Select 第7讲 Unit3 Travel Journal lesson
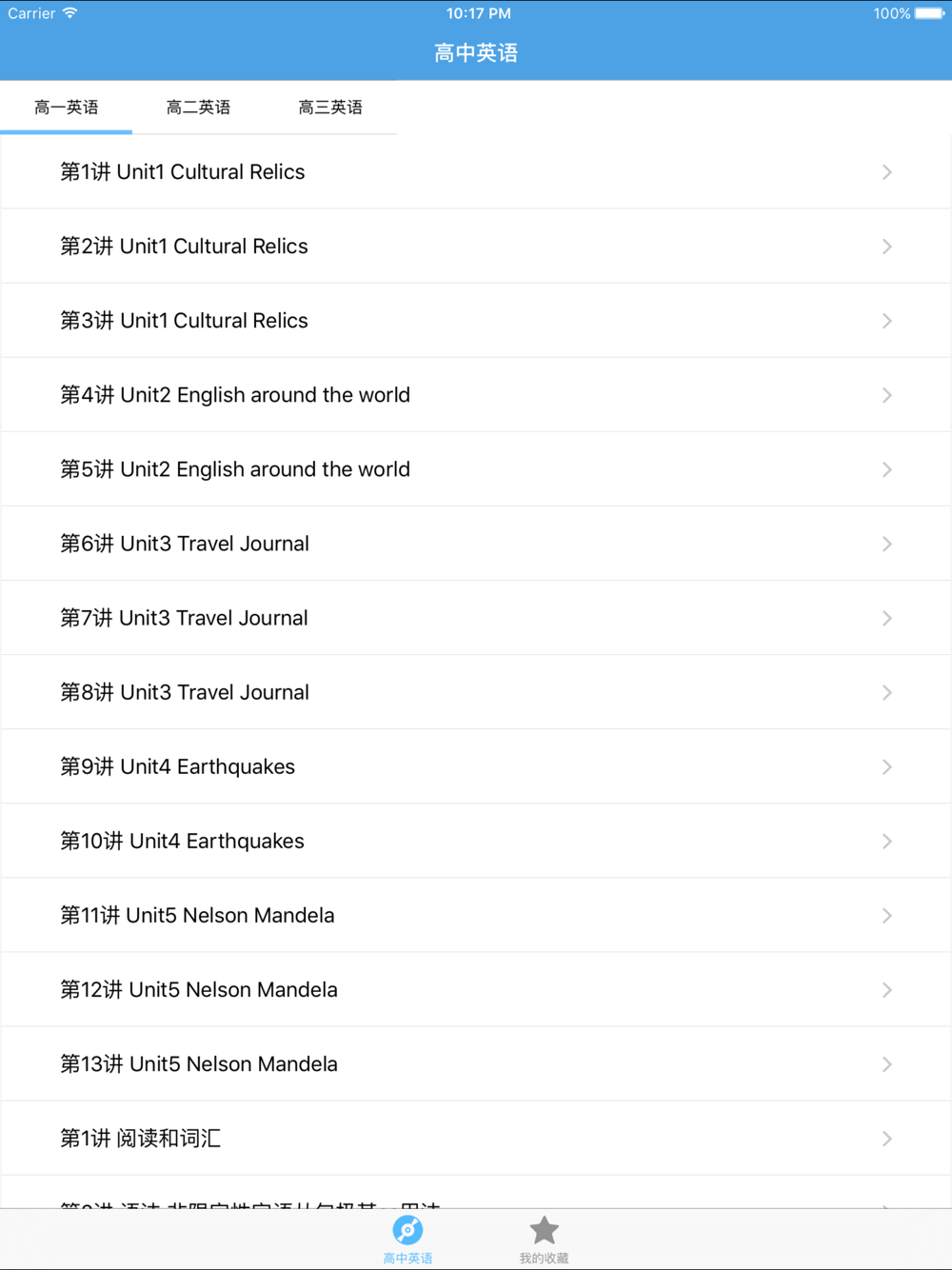952x1270 pixels. tap(185, 618)
